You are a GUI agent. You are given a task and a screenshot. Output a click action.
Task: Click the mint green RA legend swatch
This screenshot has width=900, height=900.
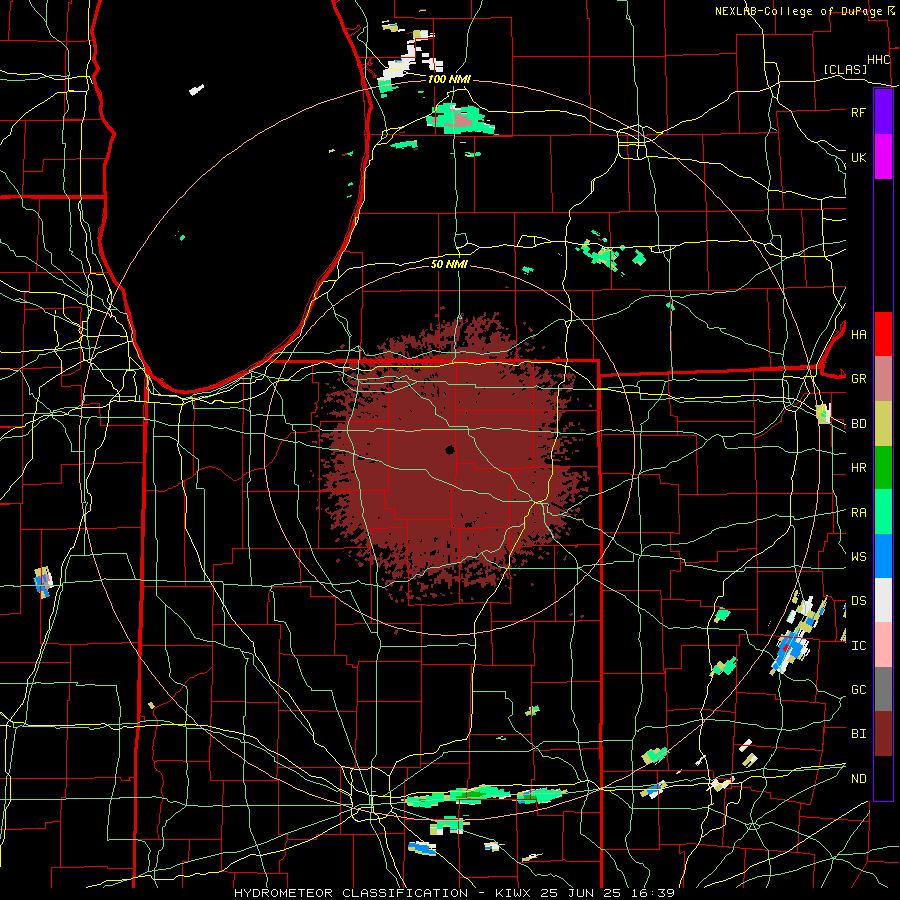click(883, 512)
